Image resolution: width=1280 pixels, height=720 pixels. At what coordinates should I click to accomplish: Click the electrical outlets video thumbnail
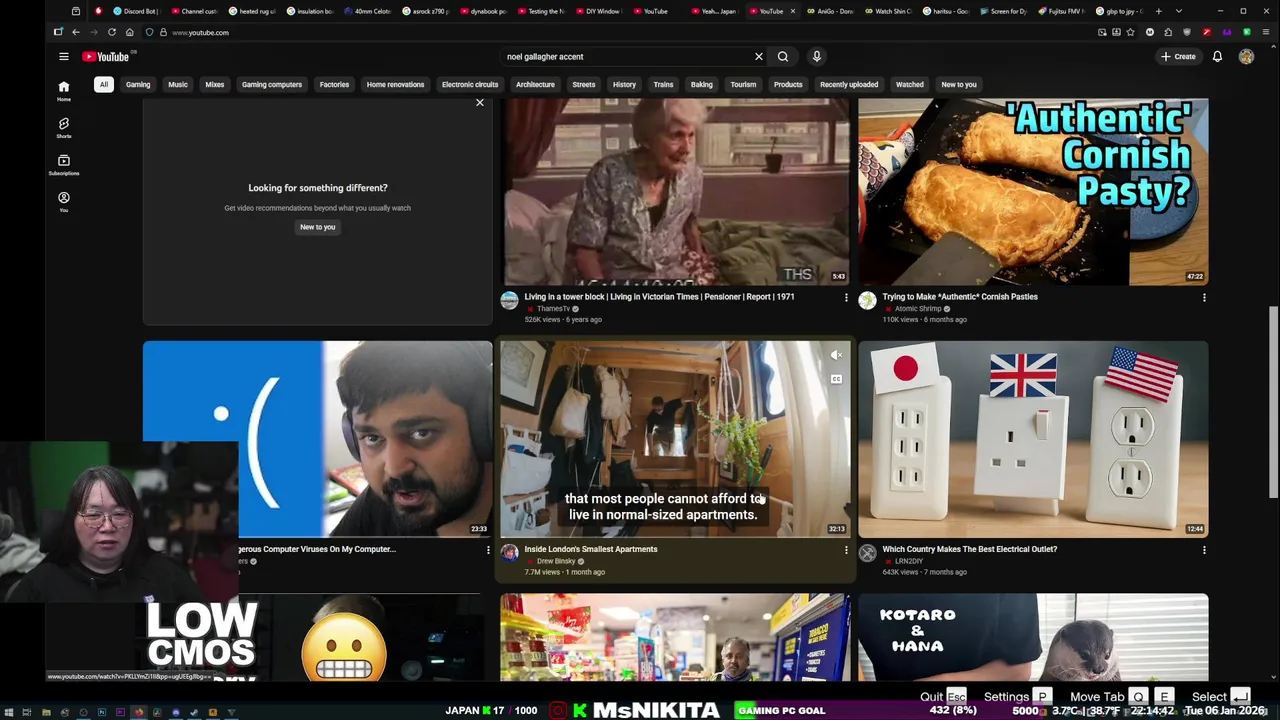click(1033, 439)
